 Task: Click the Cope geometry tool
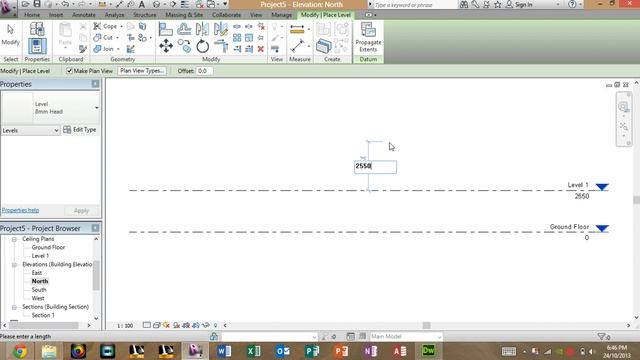click(x=105, y=26)
